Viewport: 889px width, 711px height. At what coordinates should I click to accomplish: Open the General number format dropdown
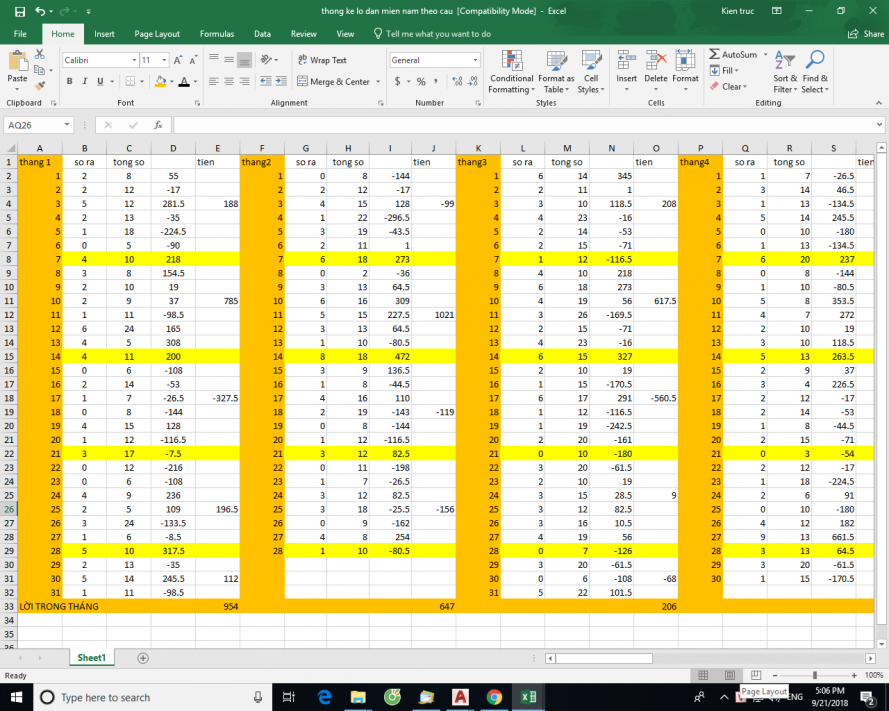(475, 60)
